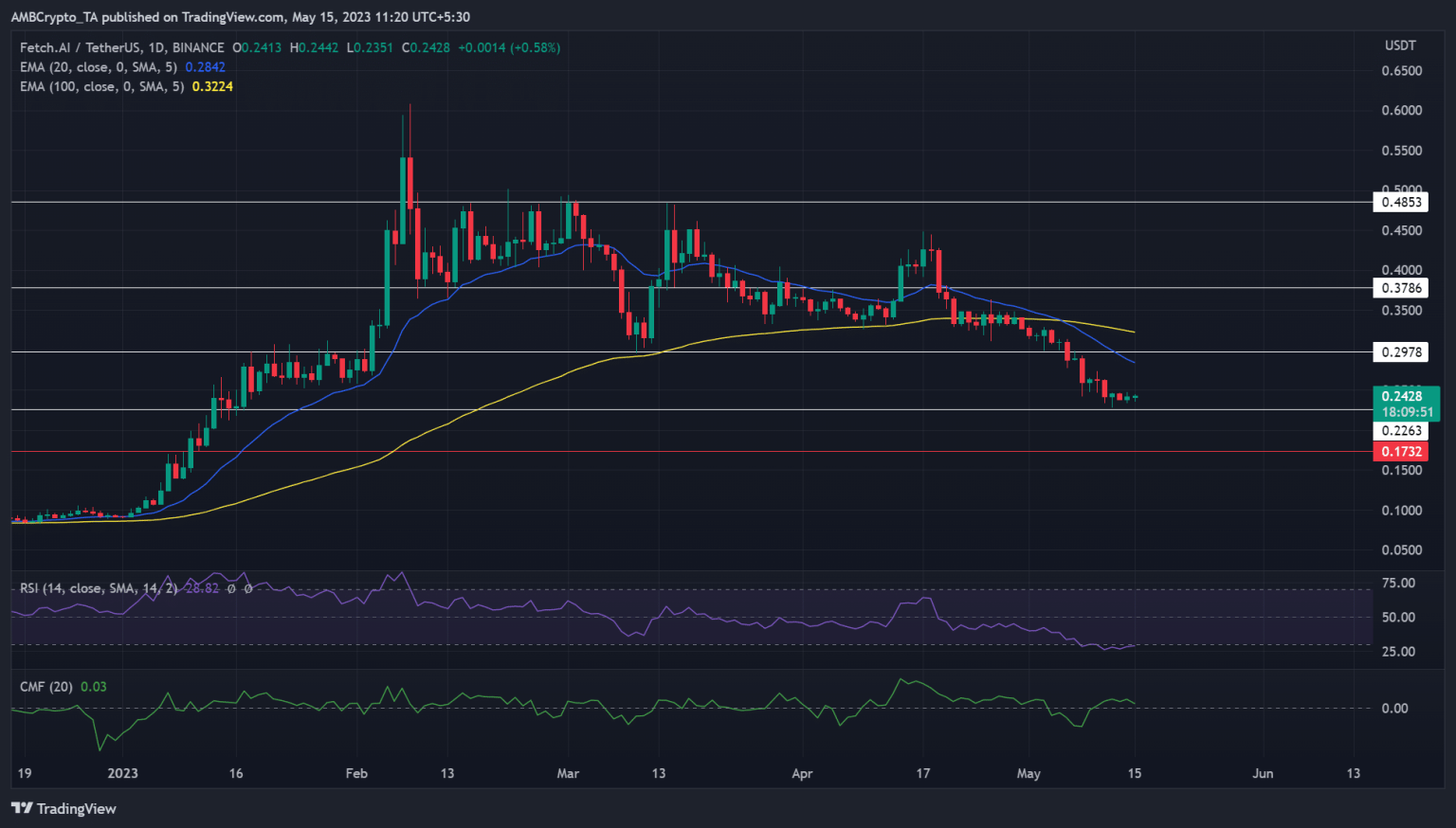Click the TradingView logo at the bottom left
Screen dimensions: 1456x828
click(x=64, y=808)
